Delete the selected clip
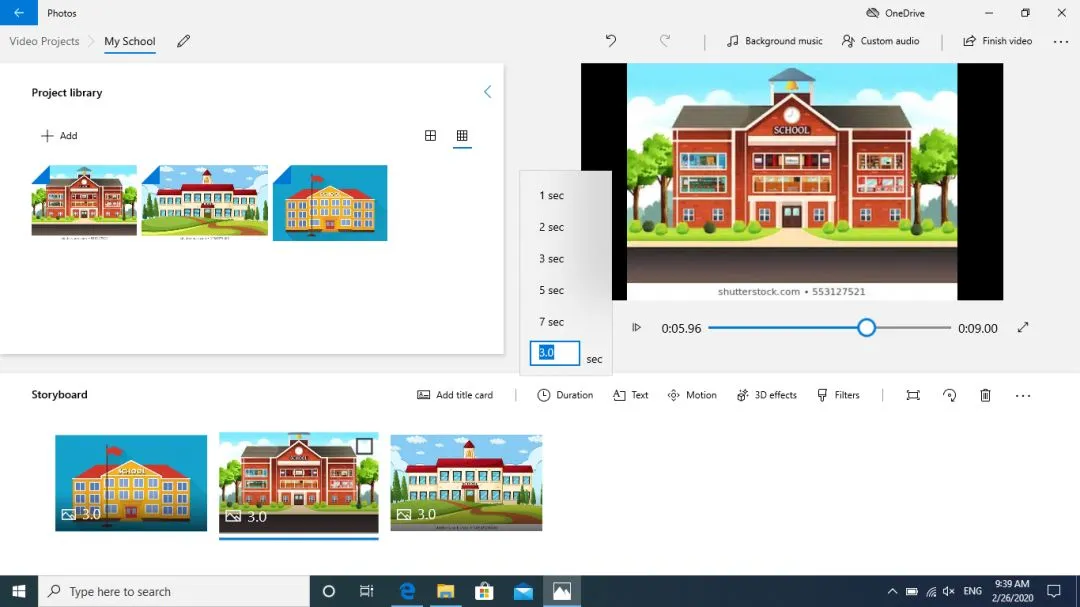1080x607 pixels. [x=985, y=395]
